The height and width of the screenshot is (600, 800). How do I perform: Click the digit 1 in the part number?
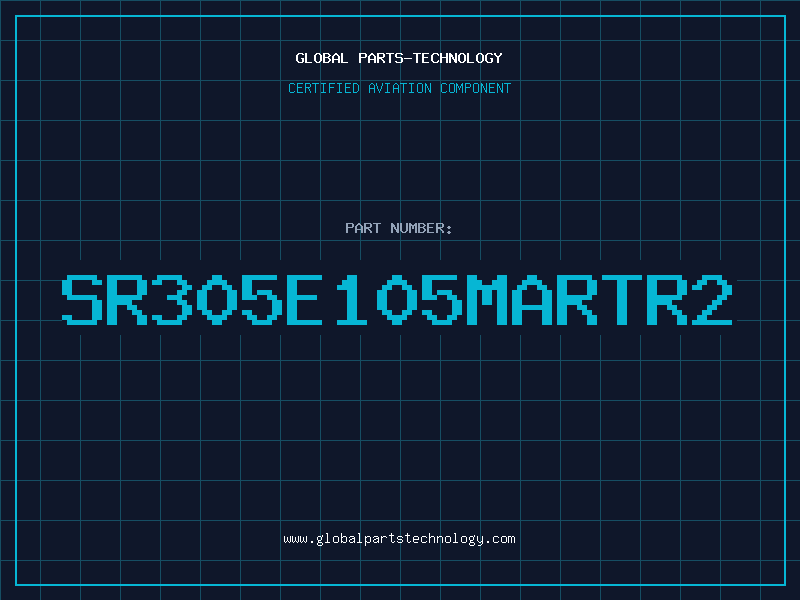351,300
